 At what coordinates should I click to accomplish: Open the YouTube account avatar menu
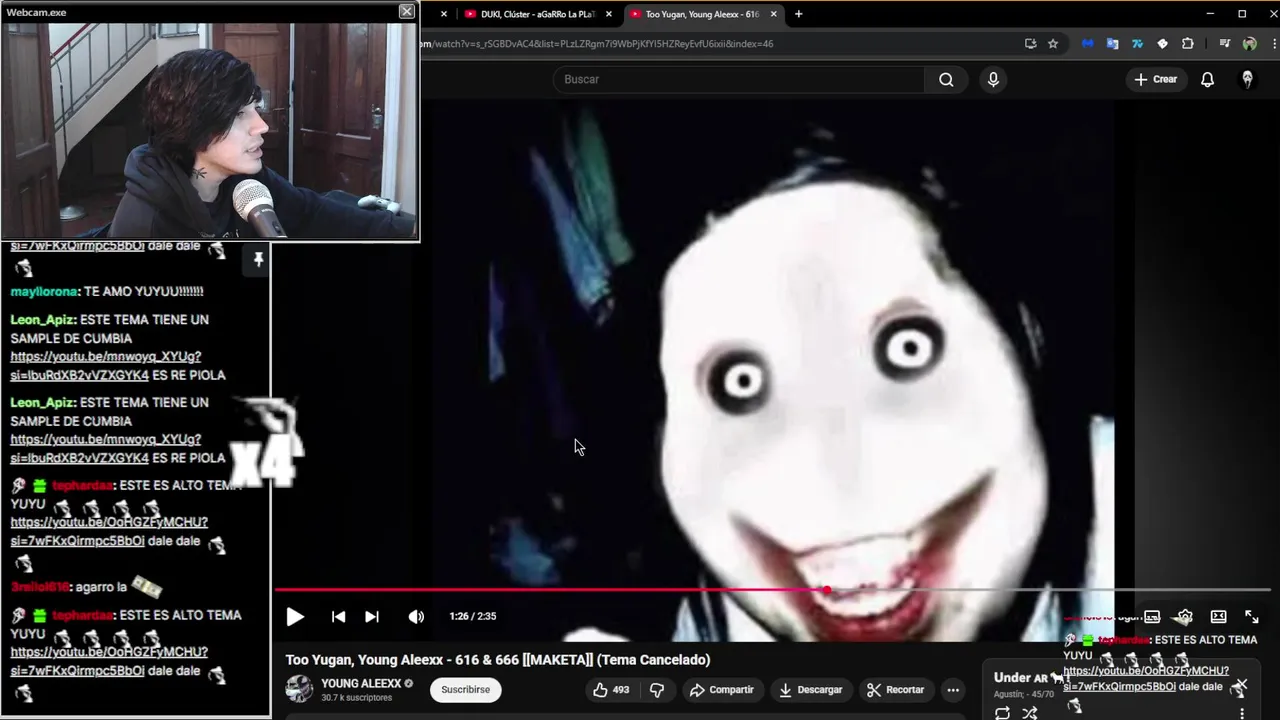pos(1247,79)
